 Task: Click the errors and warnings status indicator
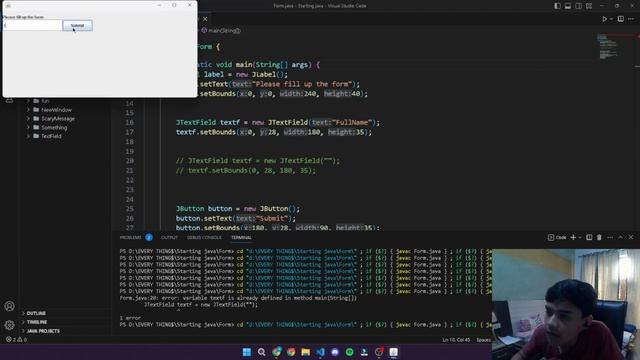point(16,339)
